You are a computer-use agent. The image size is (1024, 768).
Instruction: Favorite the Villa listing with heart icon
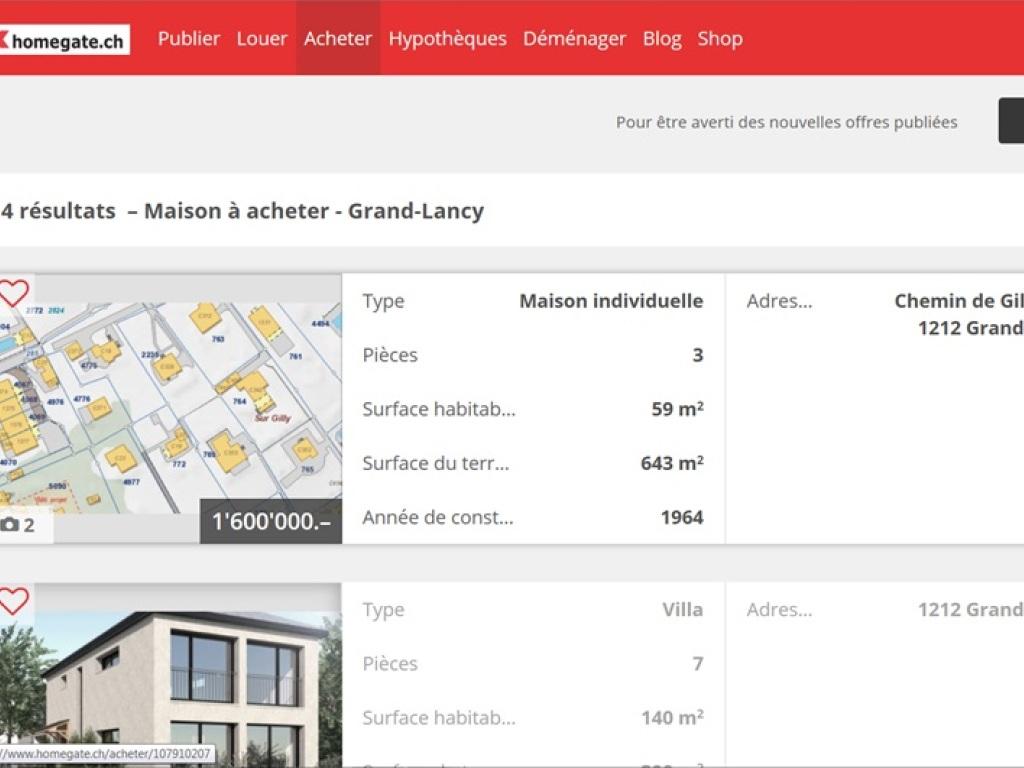(x=14, y=601)
